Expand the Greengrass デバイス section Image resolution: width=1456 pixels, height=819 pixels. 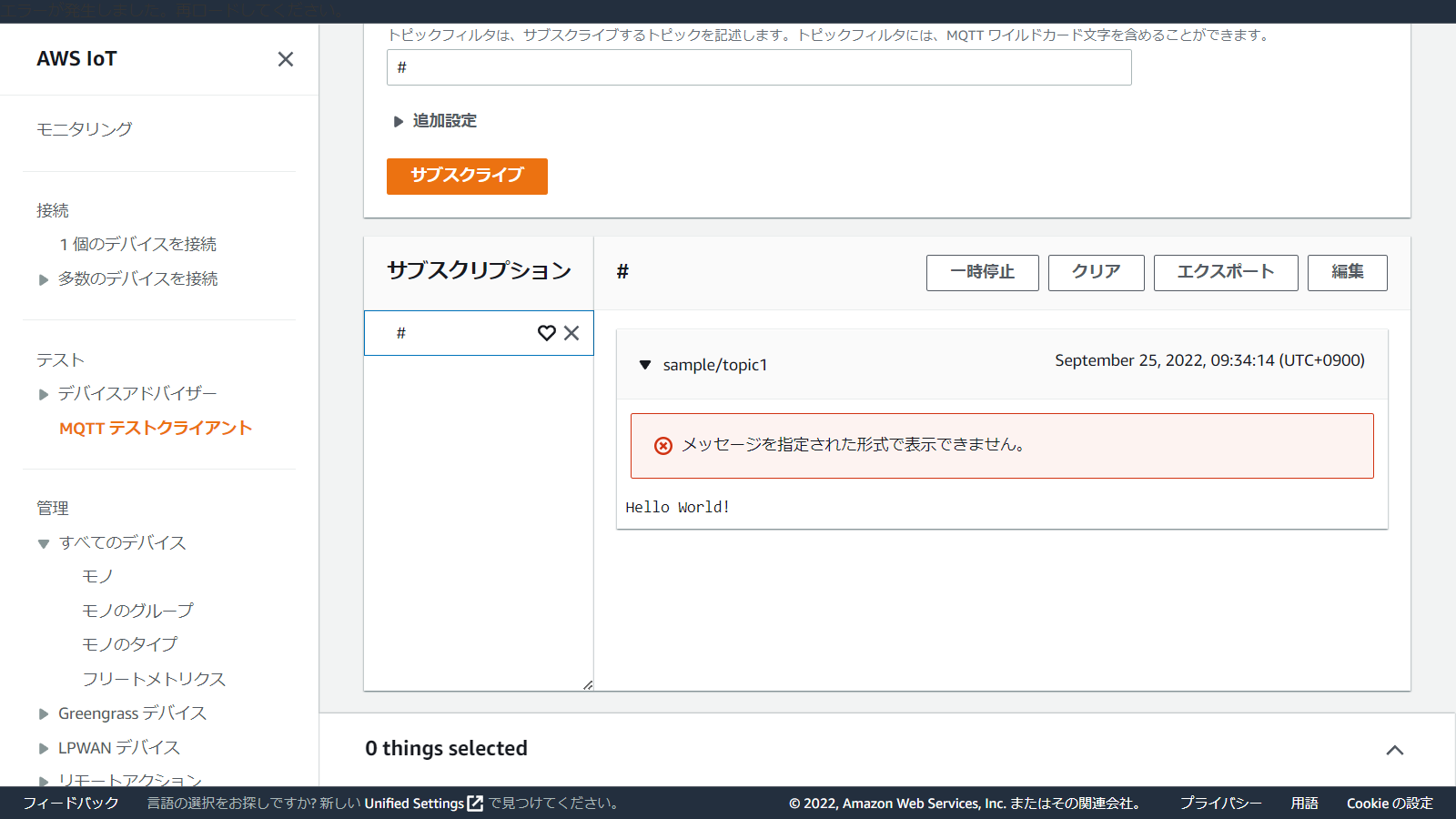click(x=44, y=714)
